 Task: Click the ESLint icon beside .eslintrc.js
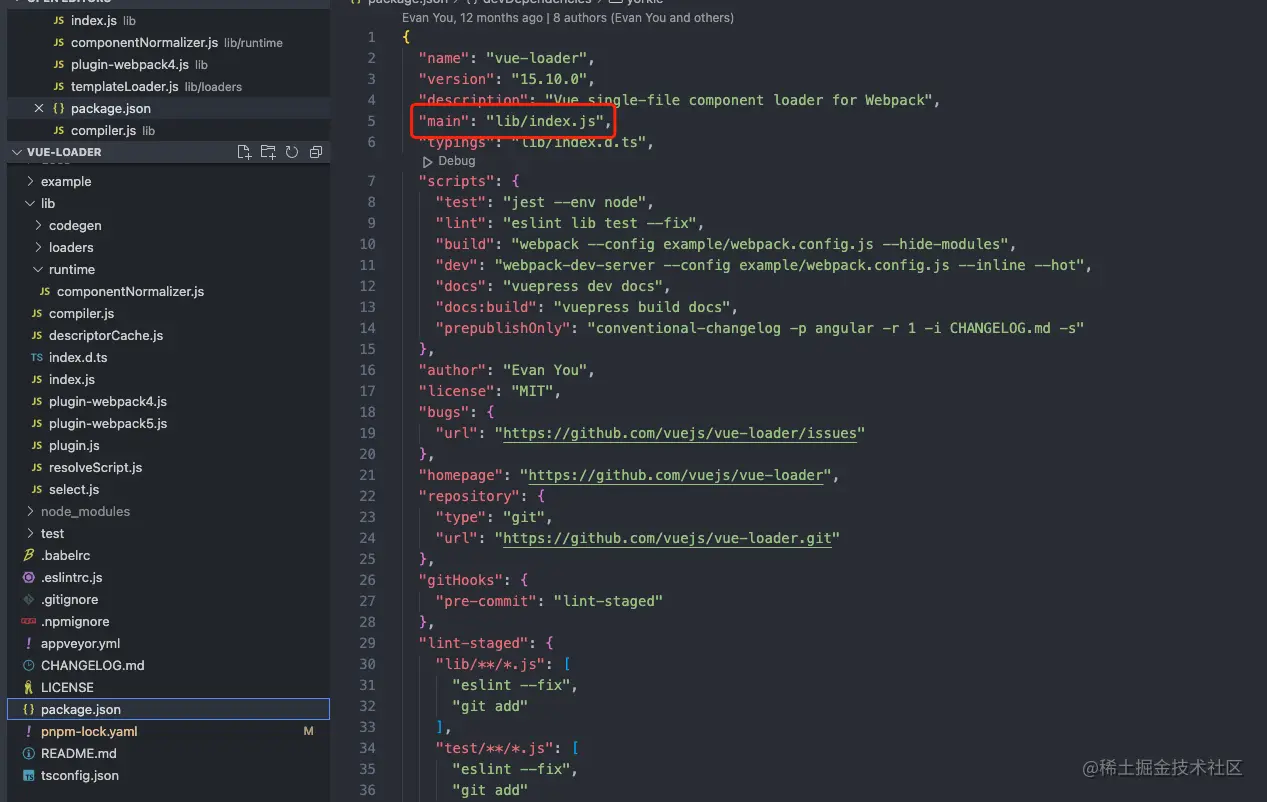pyautogui.click(x=29, y=577)
